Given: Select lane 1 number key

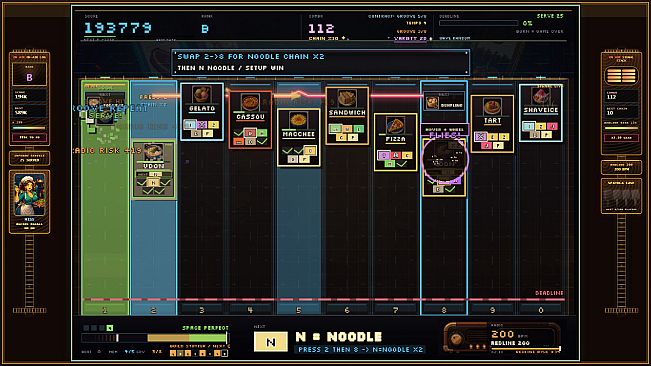Looking at the screenshot, I should click(105, 310).
